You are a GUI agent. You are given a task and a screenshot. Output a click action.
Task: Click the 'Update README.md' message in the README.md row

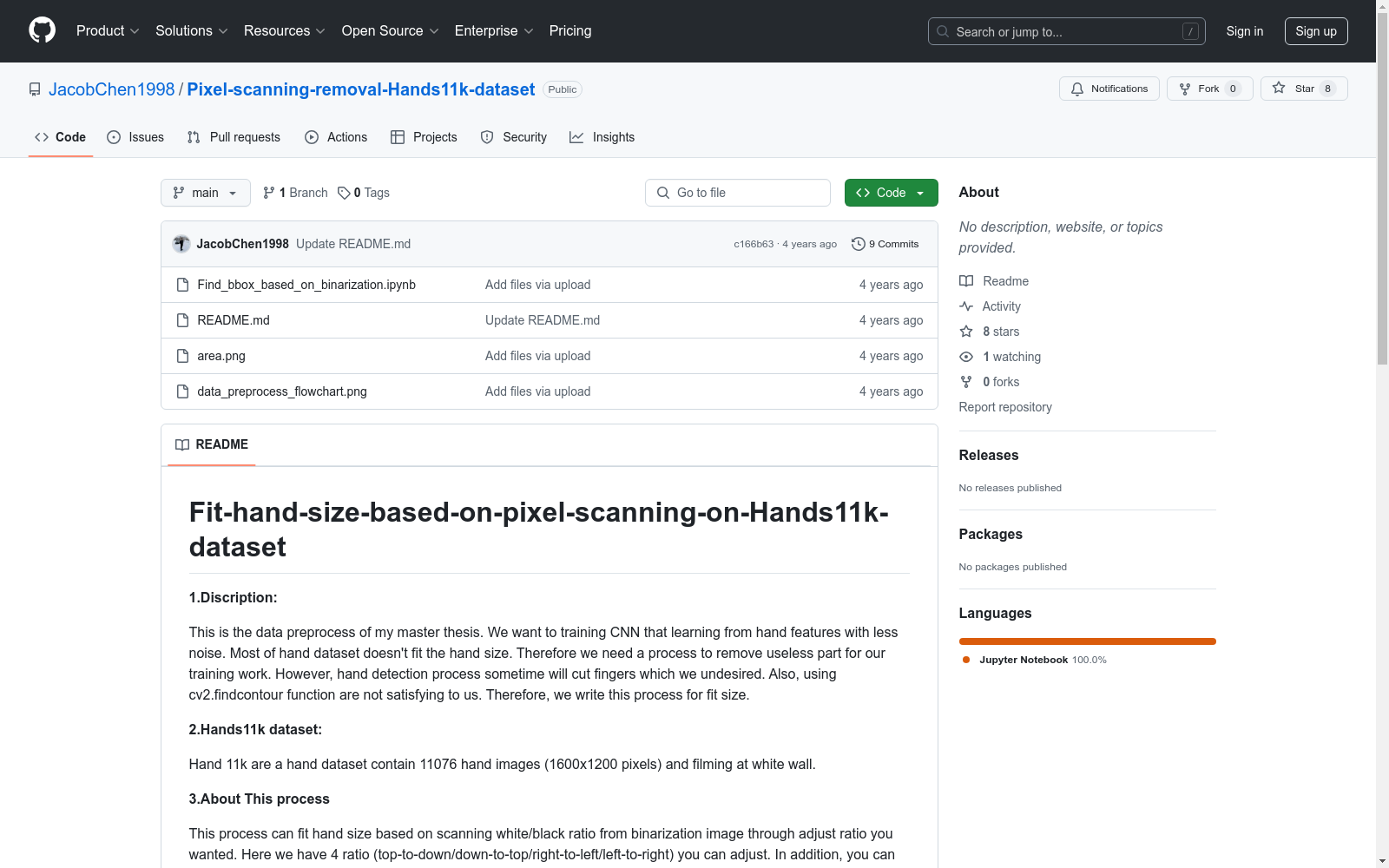click(x=543, y=320)
